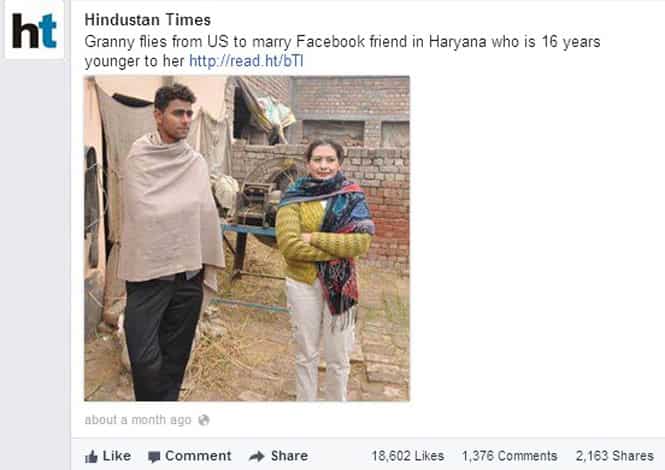Click the speech bubble Comment icon
Viewport: 665px width, 470px height.
pyautogui.click(x=154, y=457)
